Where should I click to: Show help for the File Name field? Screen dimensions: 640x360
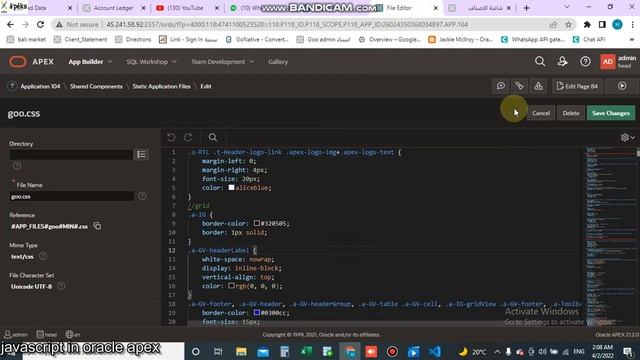142,196
